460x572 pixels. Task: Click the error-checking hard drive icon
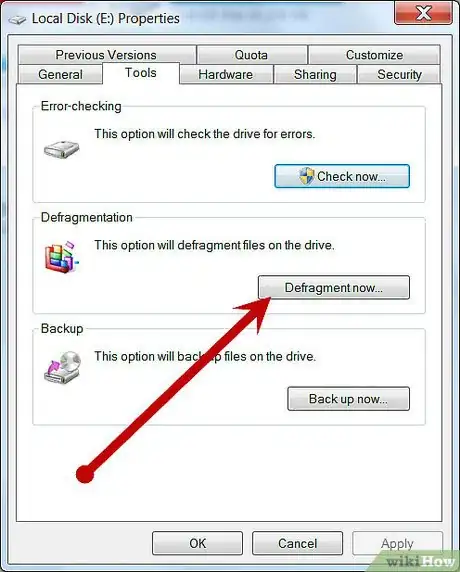[62, 148]
